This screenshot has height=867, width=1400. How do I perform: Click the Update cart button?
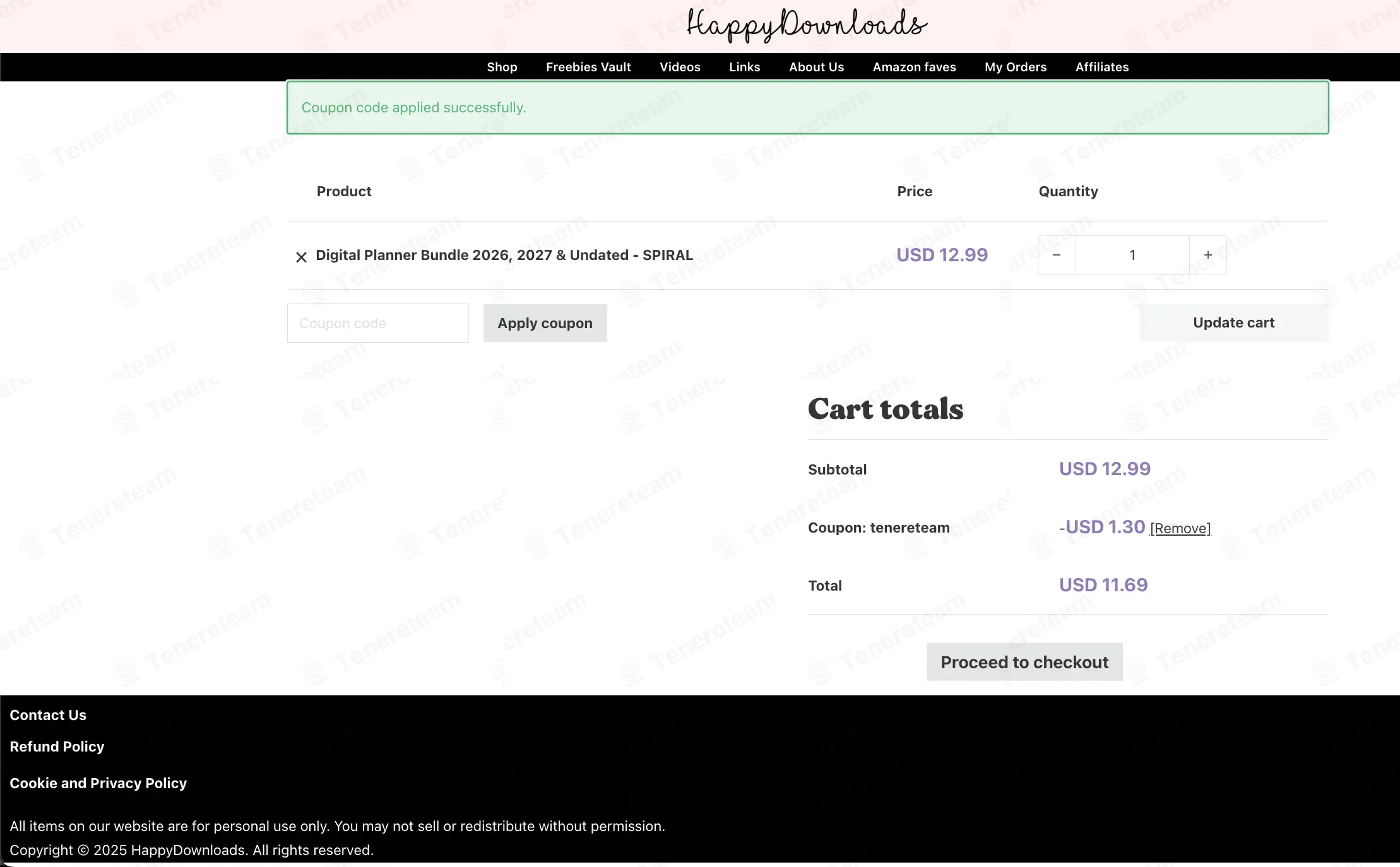pyautogui.click(x=1234, y=322)
